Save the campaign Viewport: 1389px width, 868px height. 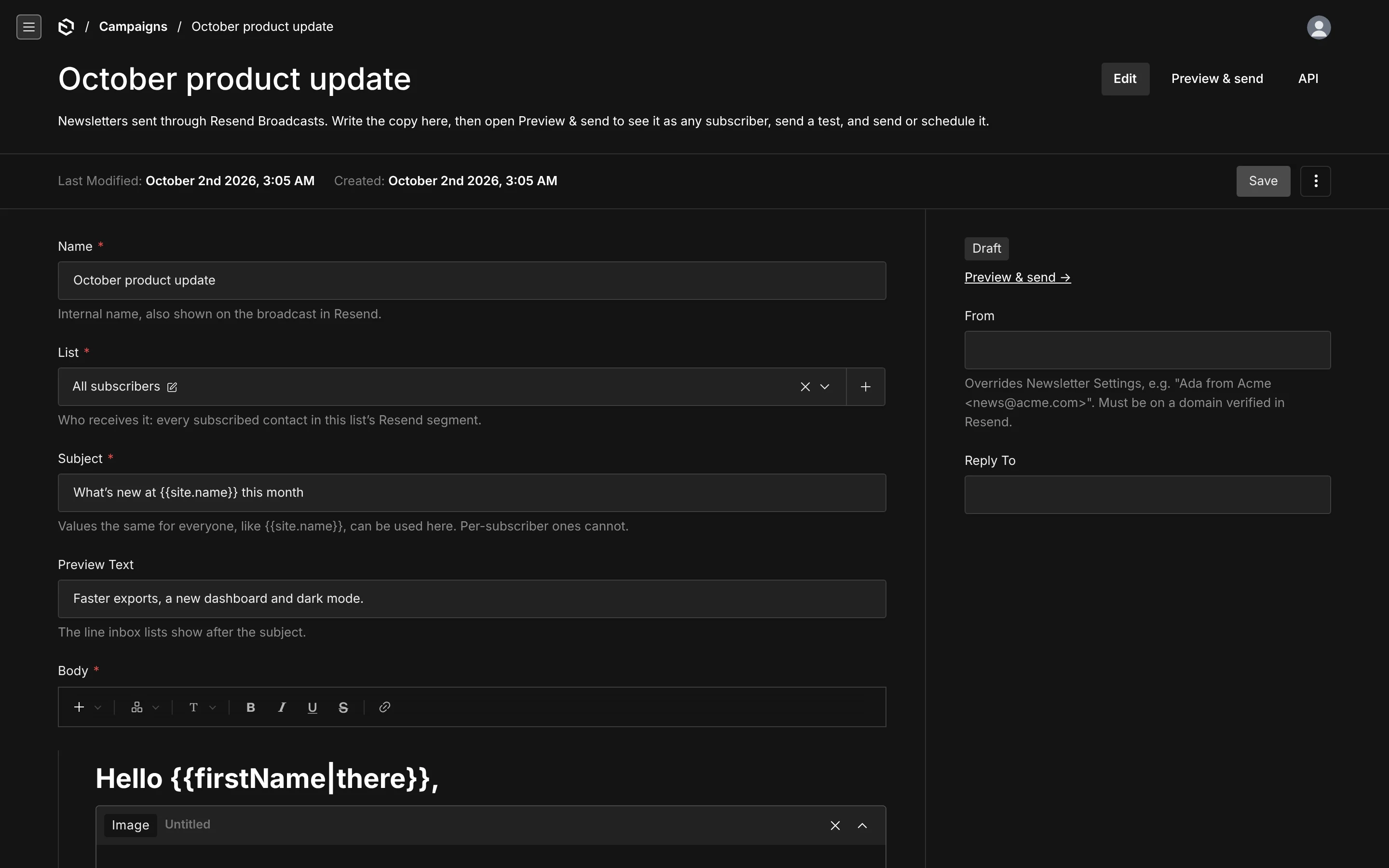pos(1263,181)
